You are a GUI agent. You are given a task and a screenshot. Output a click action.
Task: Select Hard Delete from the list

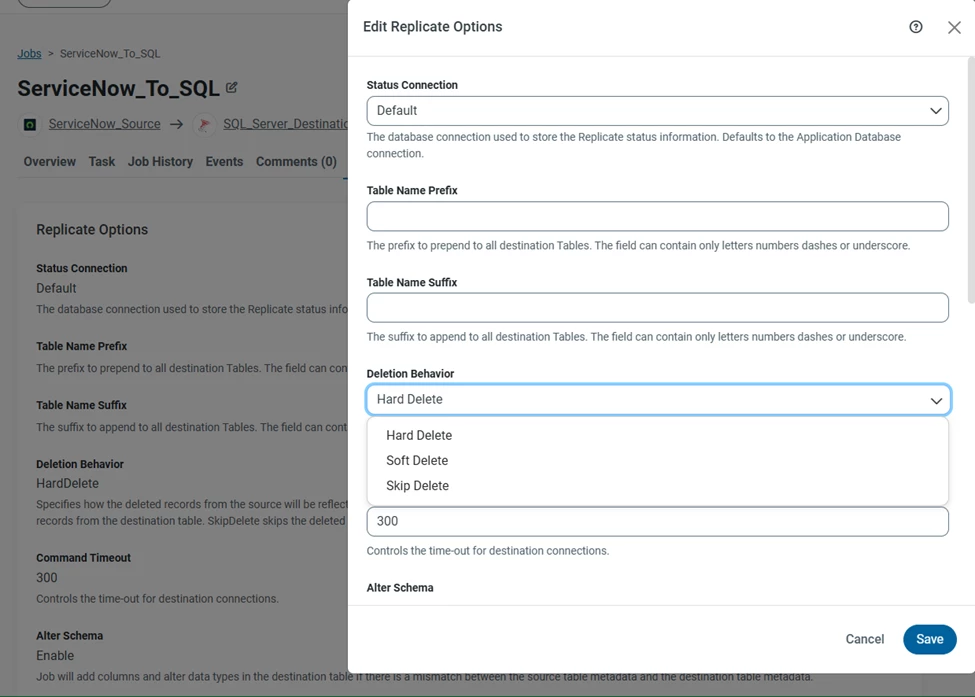418,435
